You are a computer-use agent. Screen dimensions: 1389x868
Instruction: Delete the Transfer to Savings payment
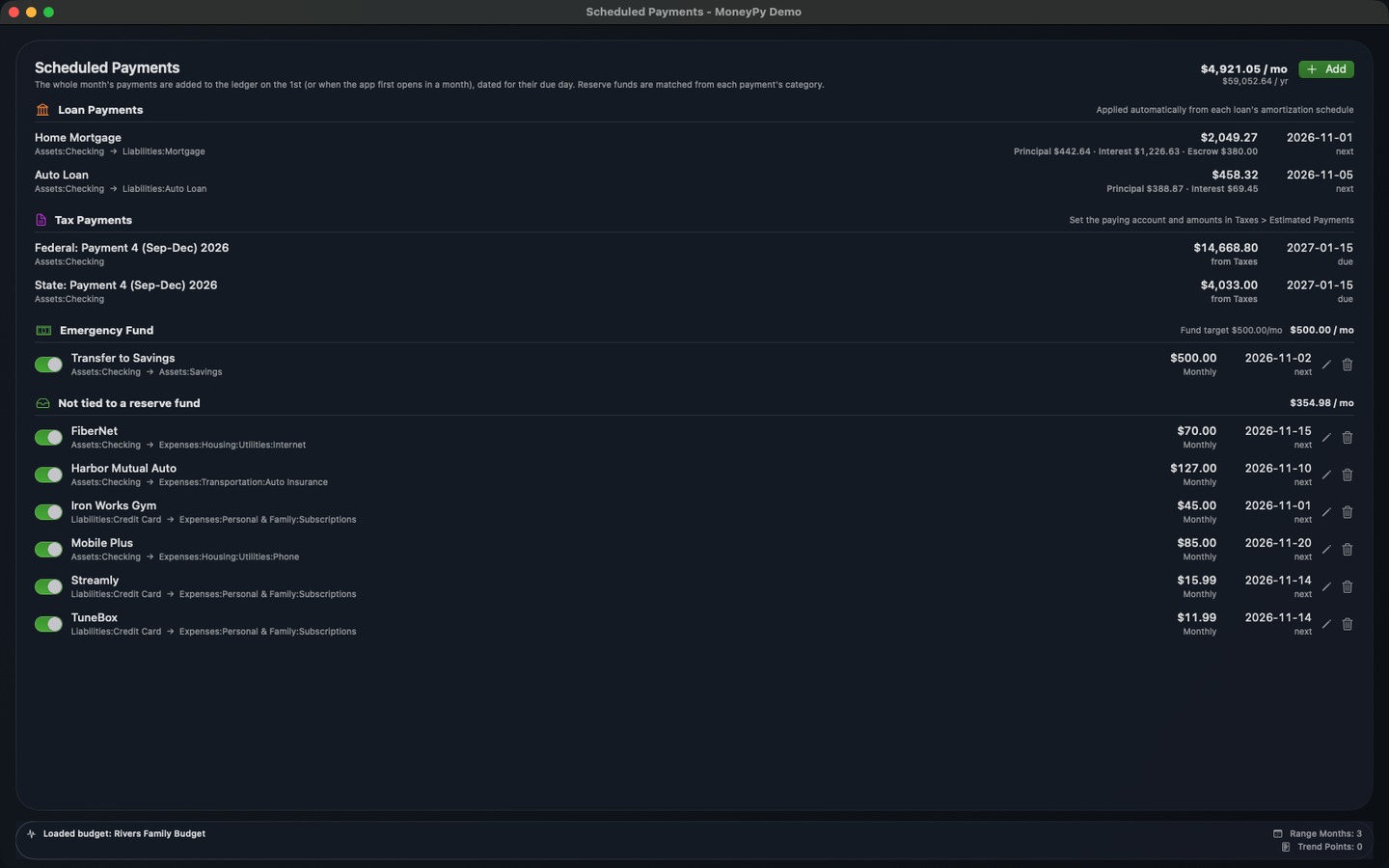[1348, 365]
